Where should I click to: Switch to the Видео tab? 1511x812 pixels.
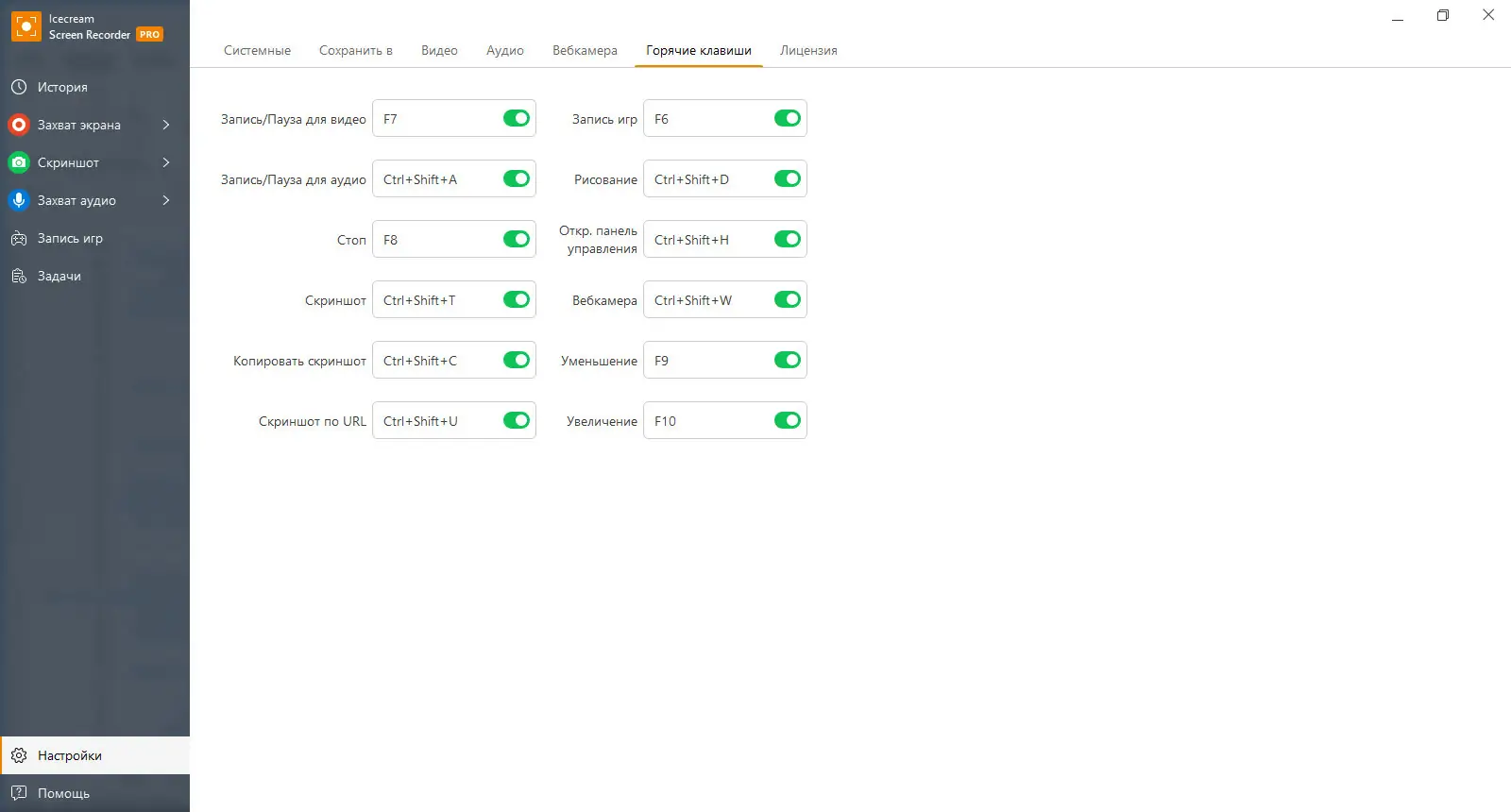[x=439, y=50]
